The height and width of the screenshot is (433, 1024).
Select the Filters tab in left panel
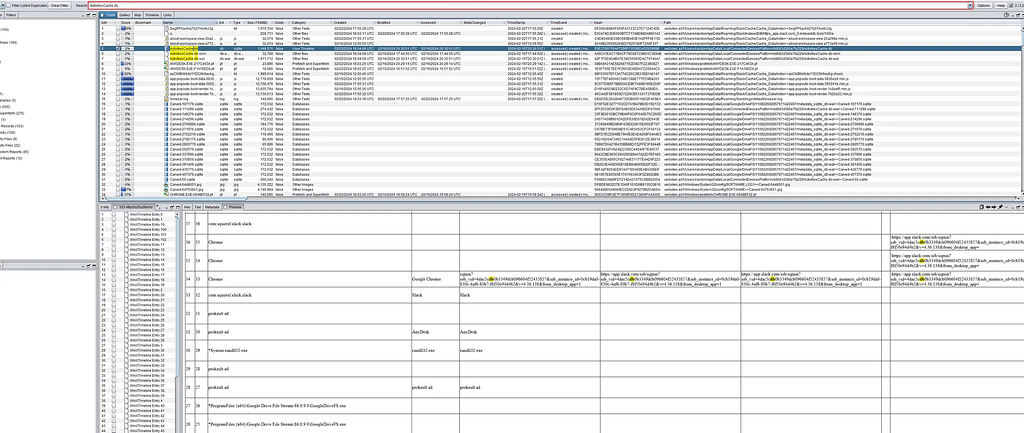(x=11, y=14)
